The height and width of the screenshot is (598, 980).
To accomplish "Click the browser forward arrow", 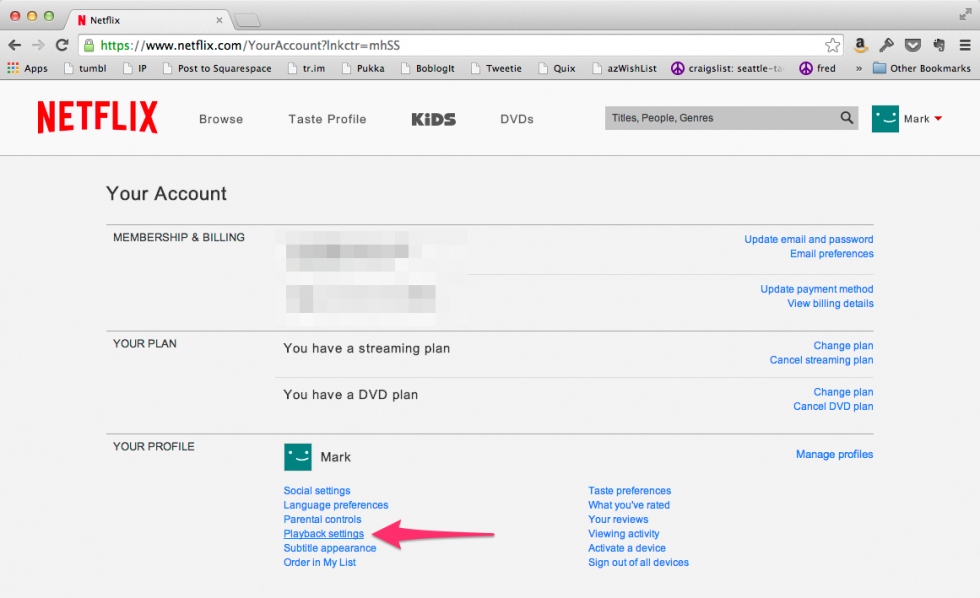I will [38, 45].
